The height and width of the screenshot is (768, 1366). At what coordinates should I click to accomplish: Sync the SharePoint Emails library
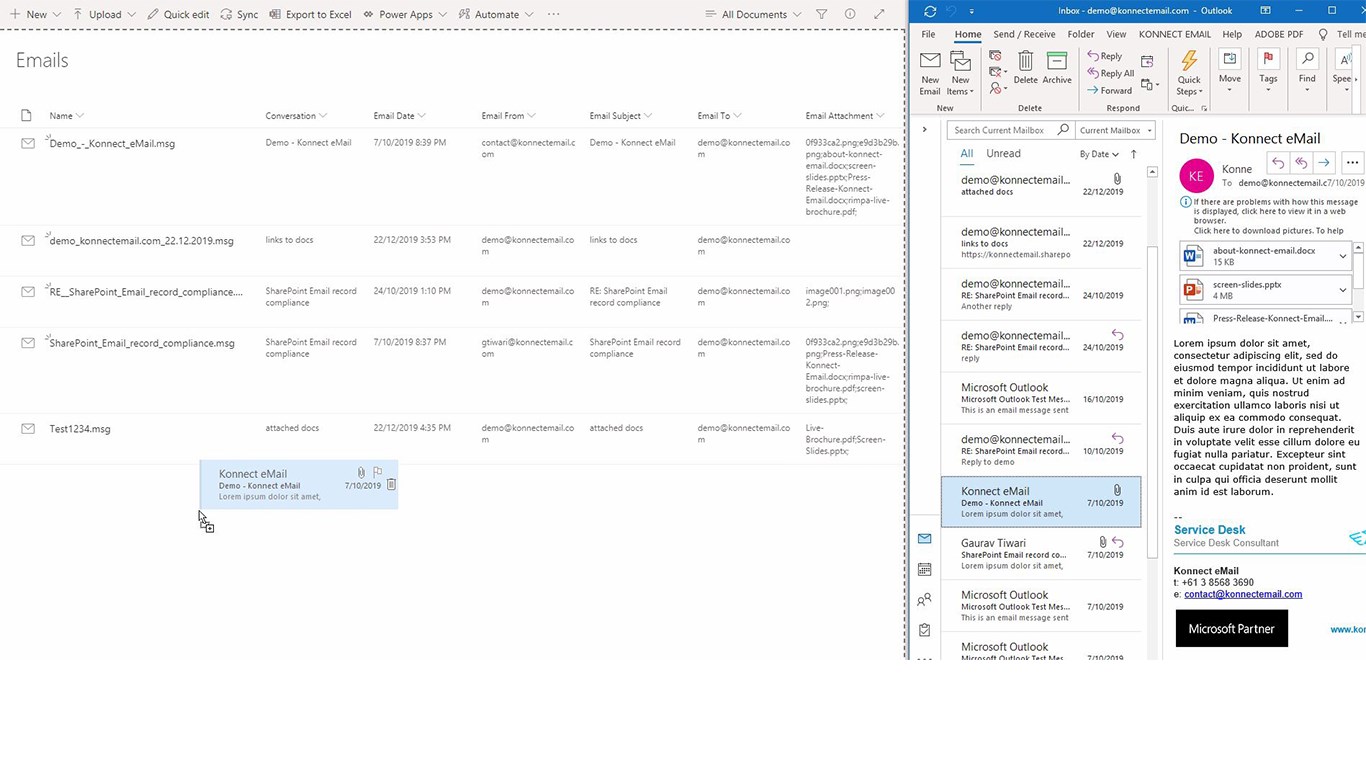click(239, 14)
